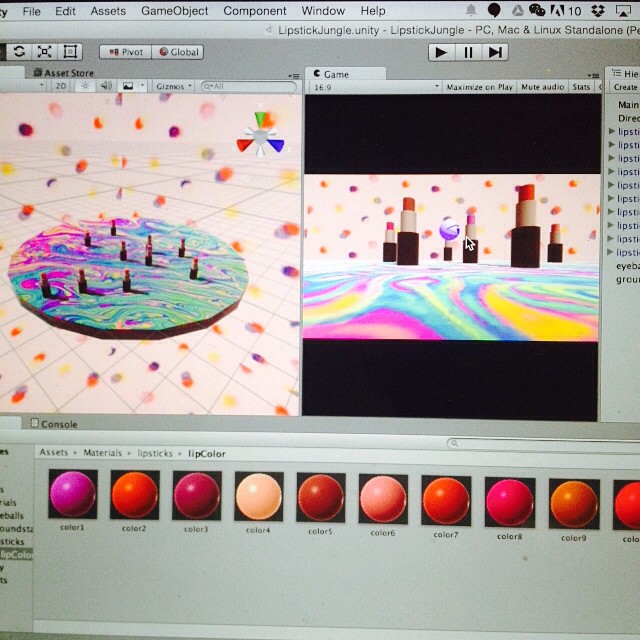The width and height of the screenshot is (640, 640).
Task: Enable Maximize on Play
Action: click(x=479, y=87)
